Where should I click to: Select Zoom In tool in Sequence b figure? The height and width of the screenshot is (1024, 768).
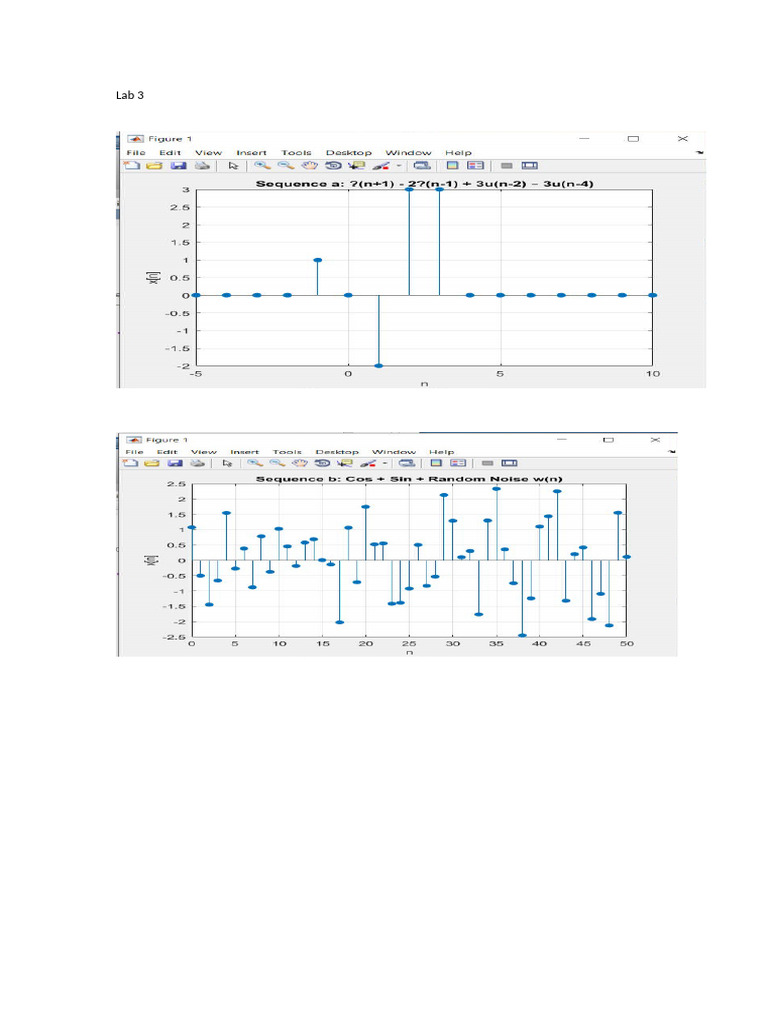coord(255,463)
